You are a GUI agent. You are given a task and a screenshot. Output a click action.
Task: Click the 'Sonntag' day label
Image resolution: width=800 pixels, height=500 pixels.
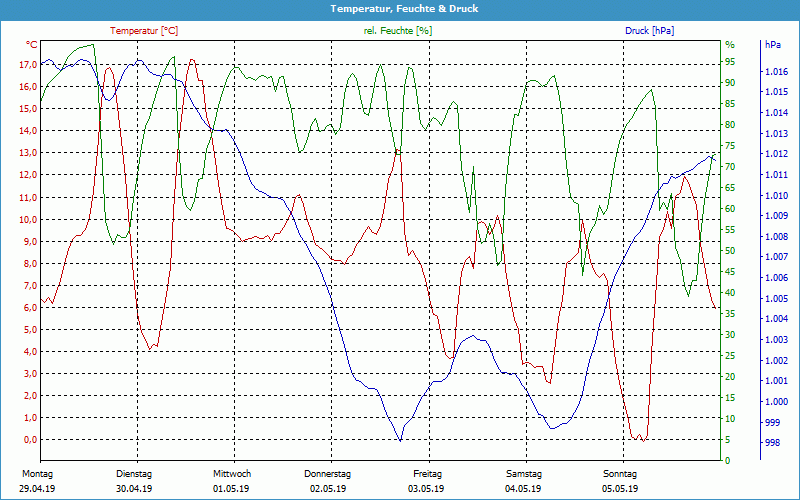click(620, 473)
